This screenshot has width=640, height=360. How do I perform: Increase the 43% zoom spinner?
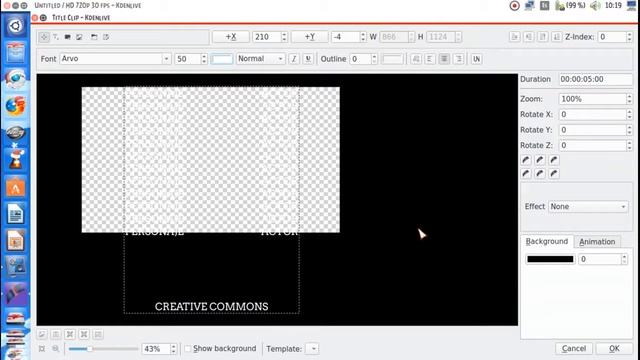173,346
